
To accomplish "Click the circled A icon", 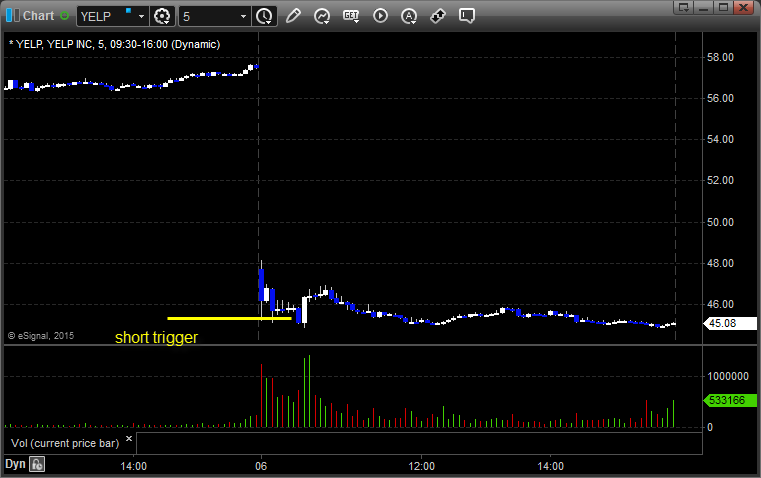I will pyautogui.click(x=409, y=16).
